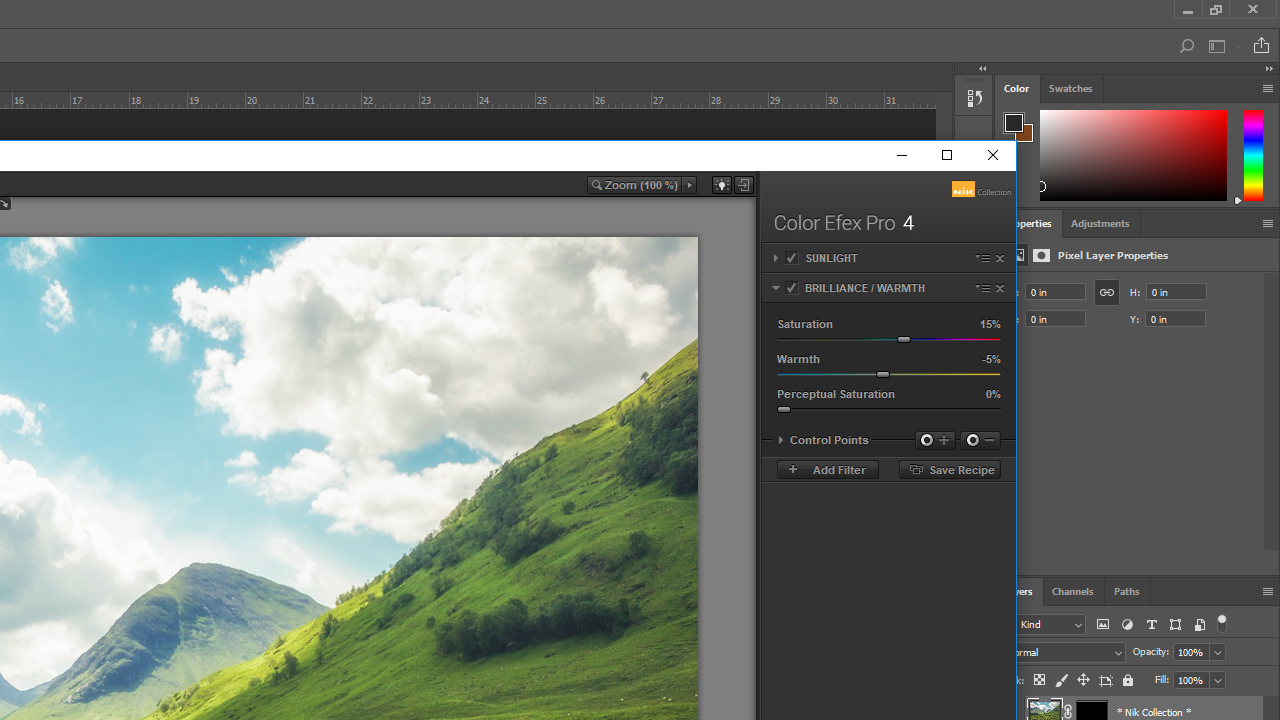Toggle the layer filtering switch
The width and height of the screenshot is (1280, 720).
pyautogui.click(x=1222, y=623)
